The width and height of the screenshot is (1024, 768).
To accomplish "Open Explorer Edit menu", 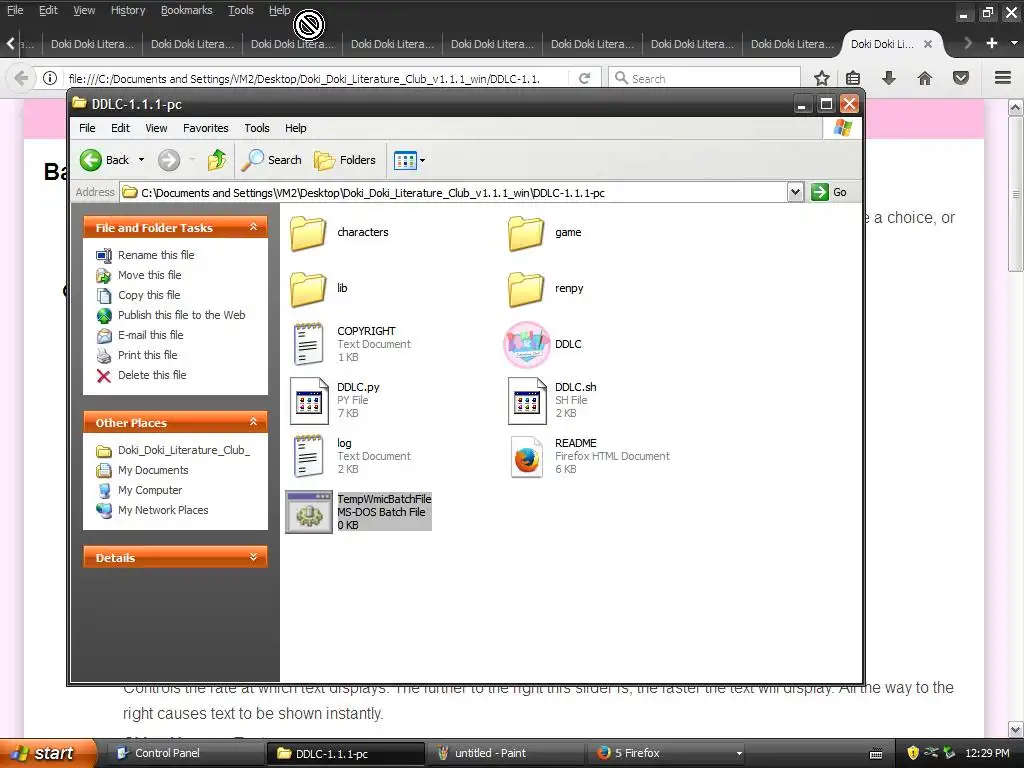I will [x=120, y=128].
